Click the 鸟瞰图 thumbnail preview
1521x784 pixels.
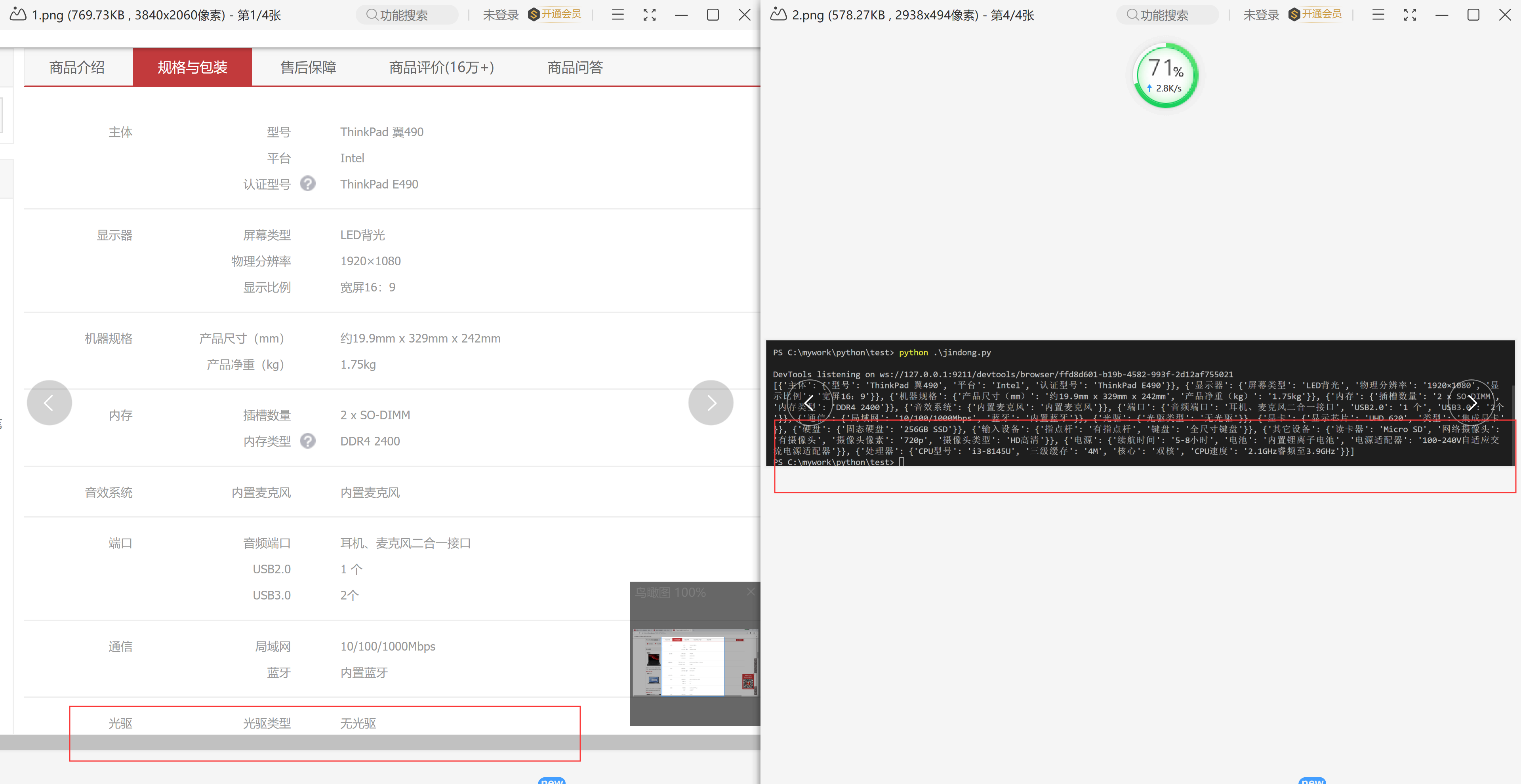coord(695,662)
